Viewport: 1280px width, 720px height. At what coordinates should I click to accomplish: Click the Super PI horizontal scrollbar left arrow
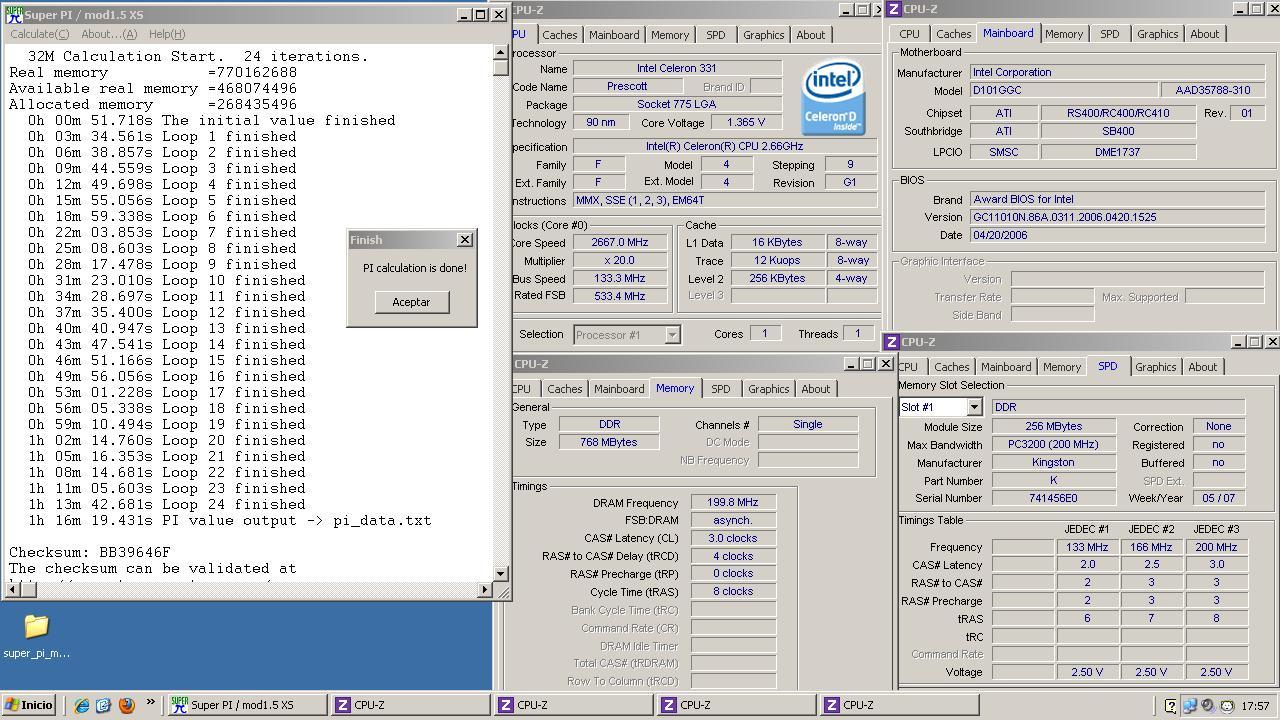tap(11, 590)
